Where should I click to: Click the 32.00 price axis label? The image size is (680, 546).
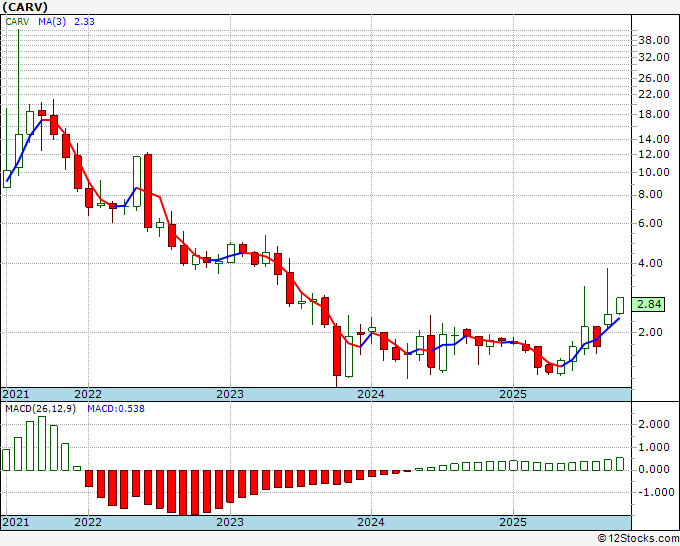(654, 57)
